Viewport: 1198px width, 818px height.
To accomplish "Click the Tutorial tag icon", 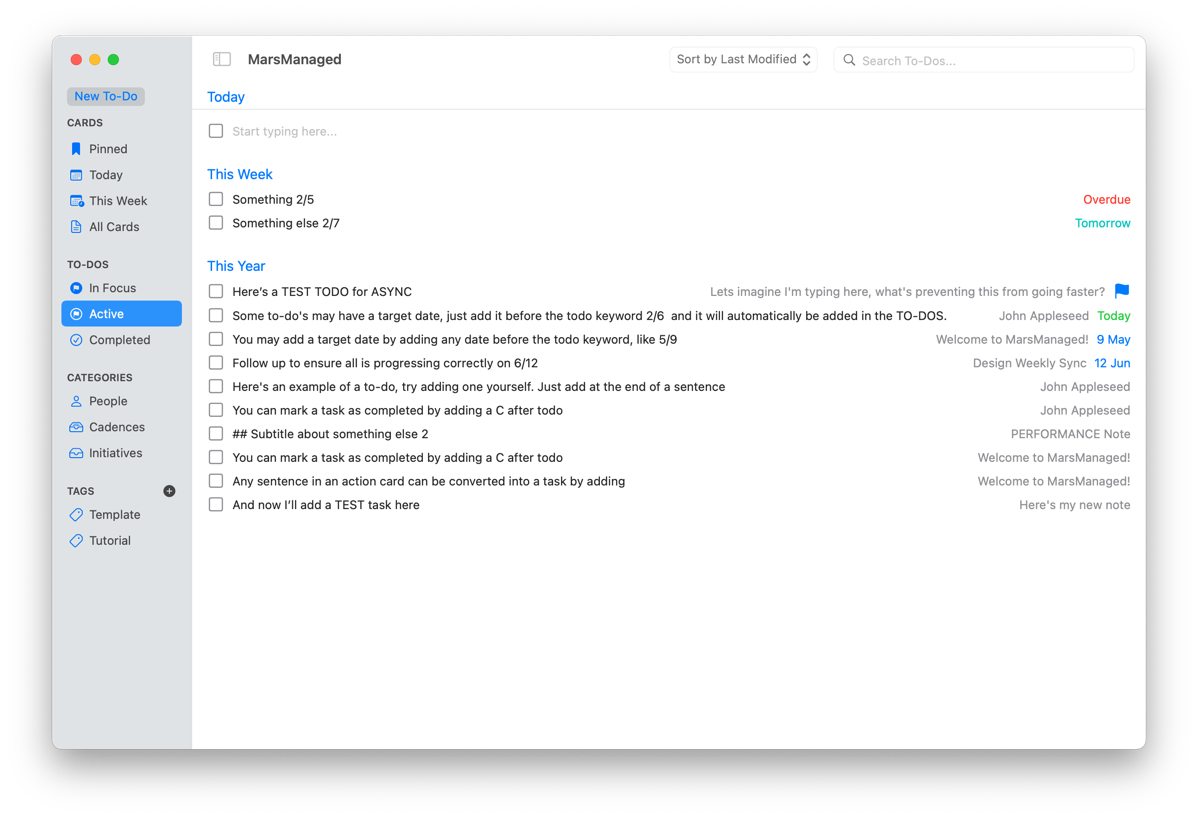I will point(76,541).
